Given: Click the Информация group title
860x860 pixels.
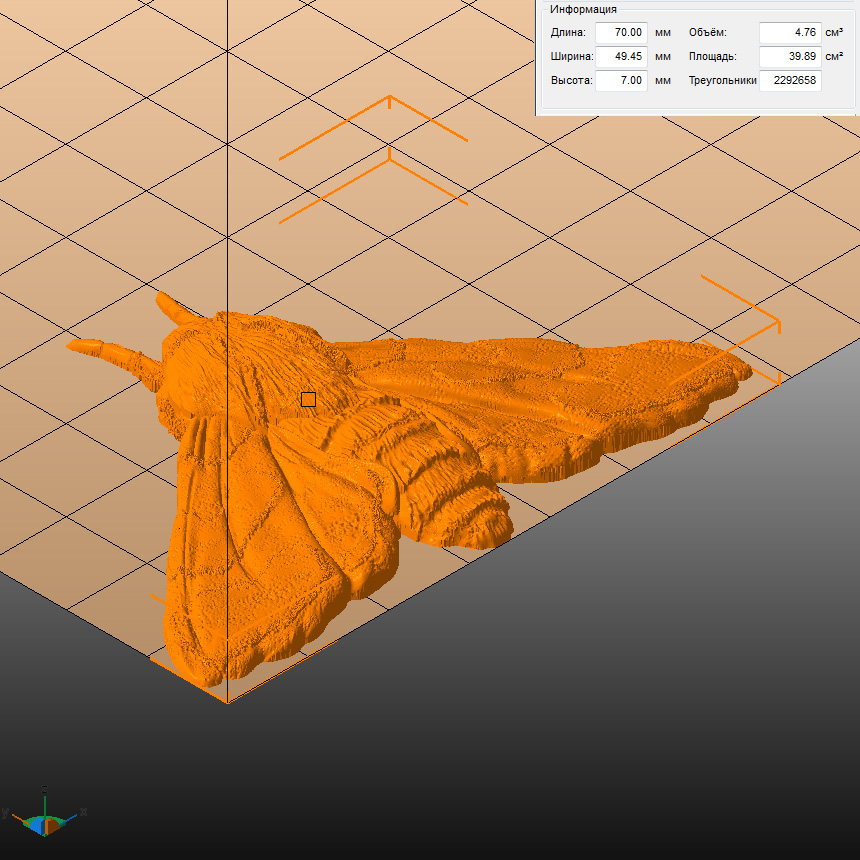Looking at the screenshot, I should 583,9.
